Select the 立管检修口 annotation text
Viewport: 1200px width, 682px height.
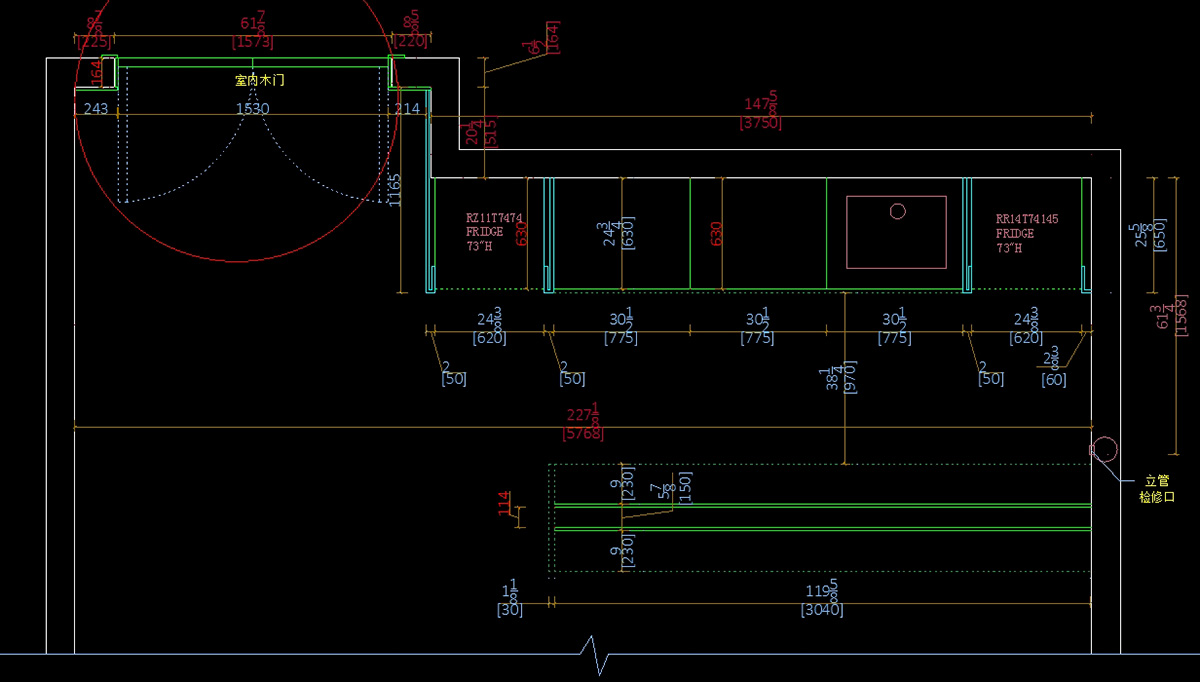pos(1155,488)
